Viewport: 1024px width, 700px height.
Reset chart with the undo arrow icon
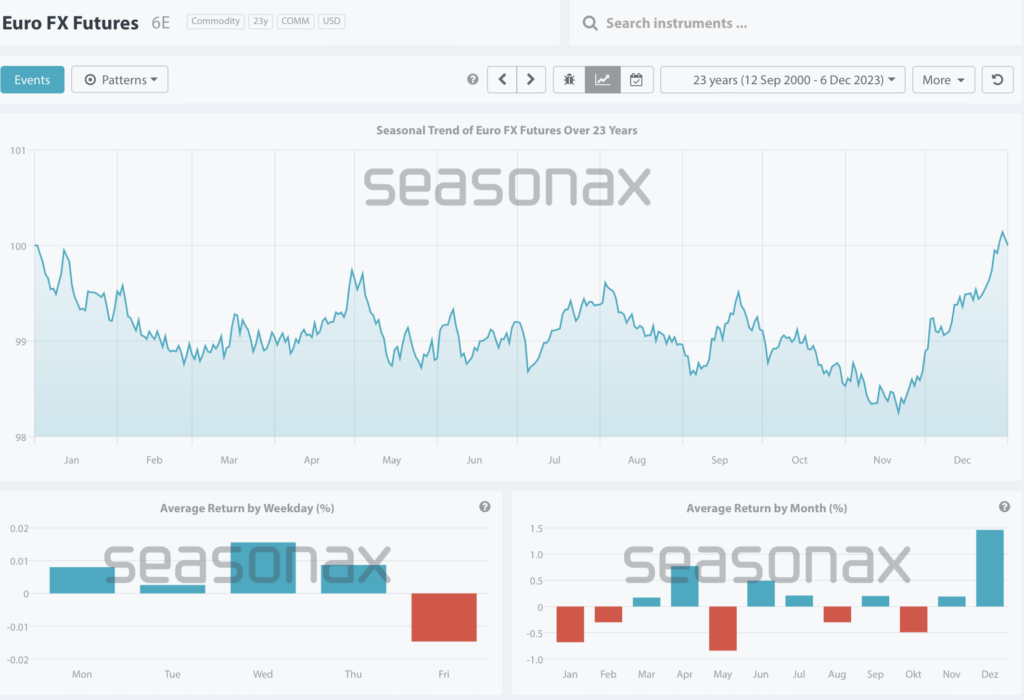[996, 80]
